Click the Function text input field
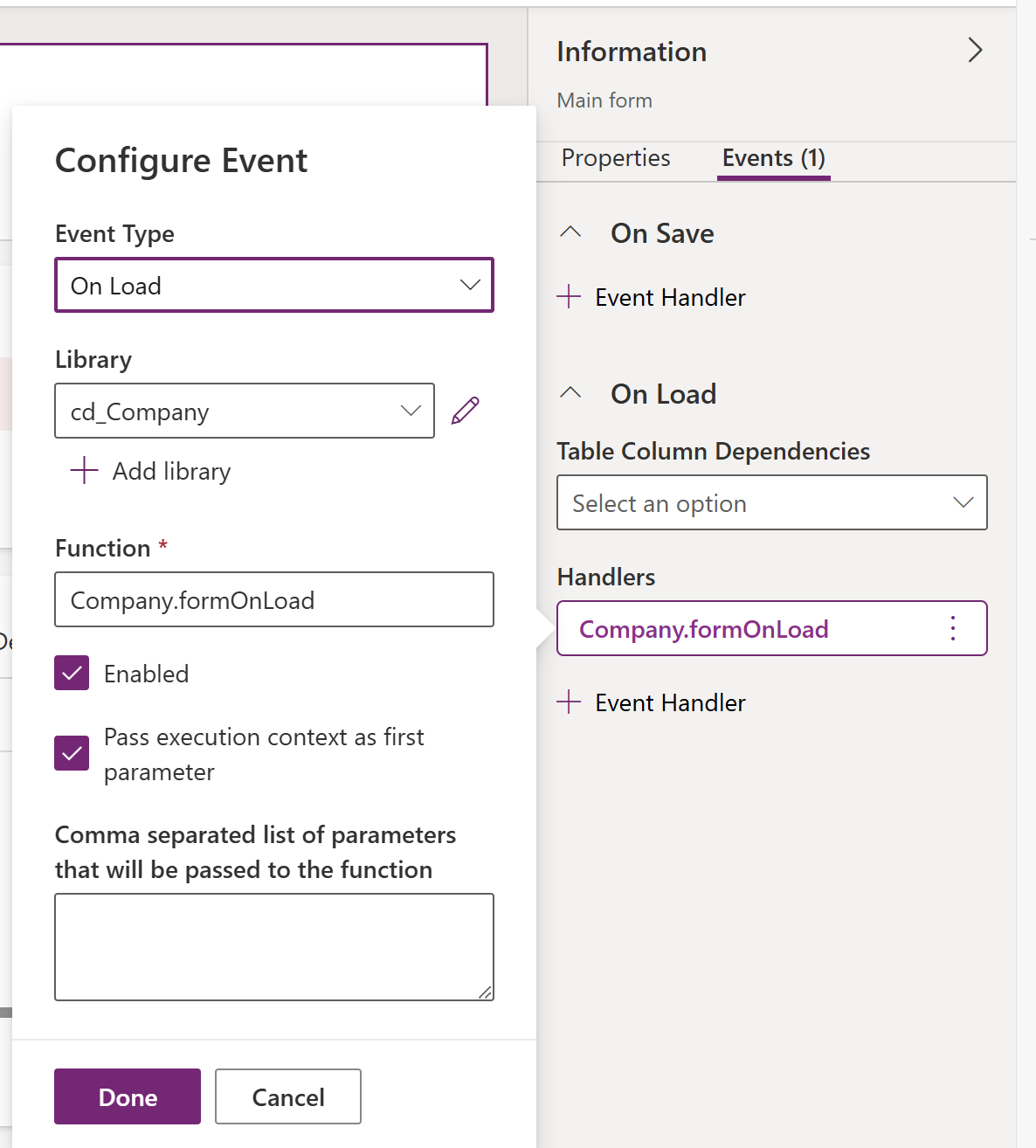This screenshot has height=1148, width=1036. click(274, 599)
